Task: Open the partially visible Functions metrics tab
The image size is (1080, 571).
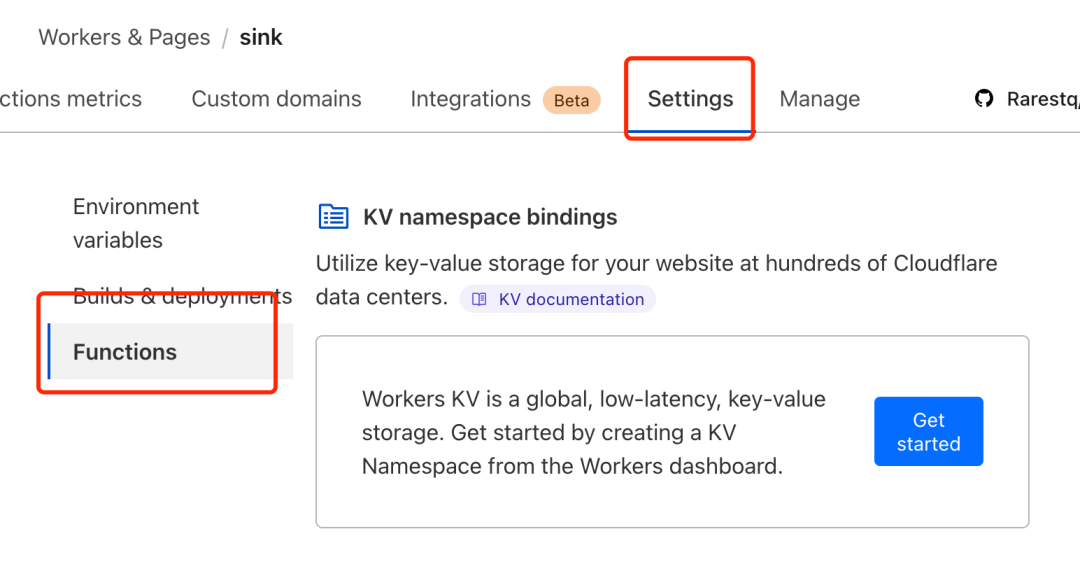Action: point(71,99)
